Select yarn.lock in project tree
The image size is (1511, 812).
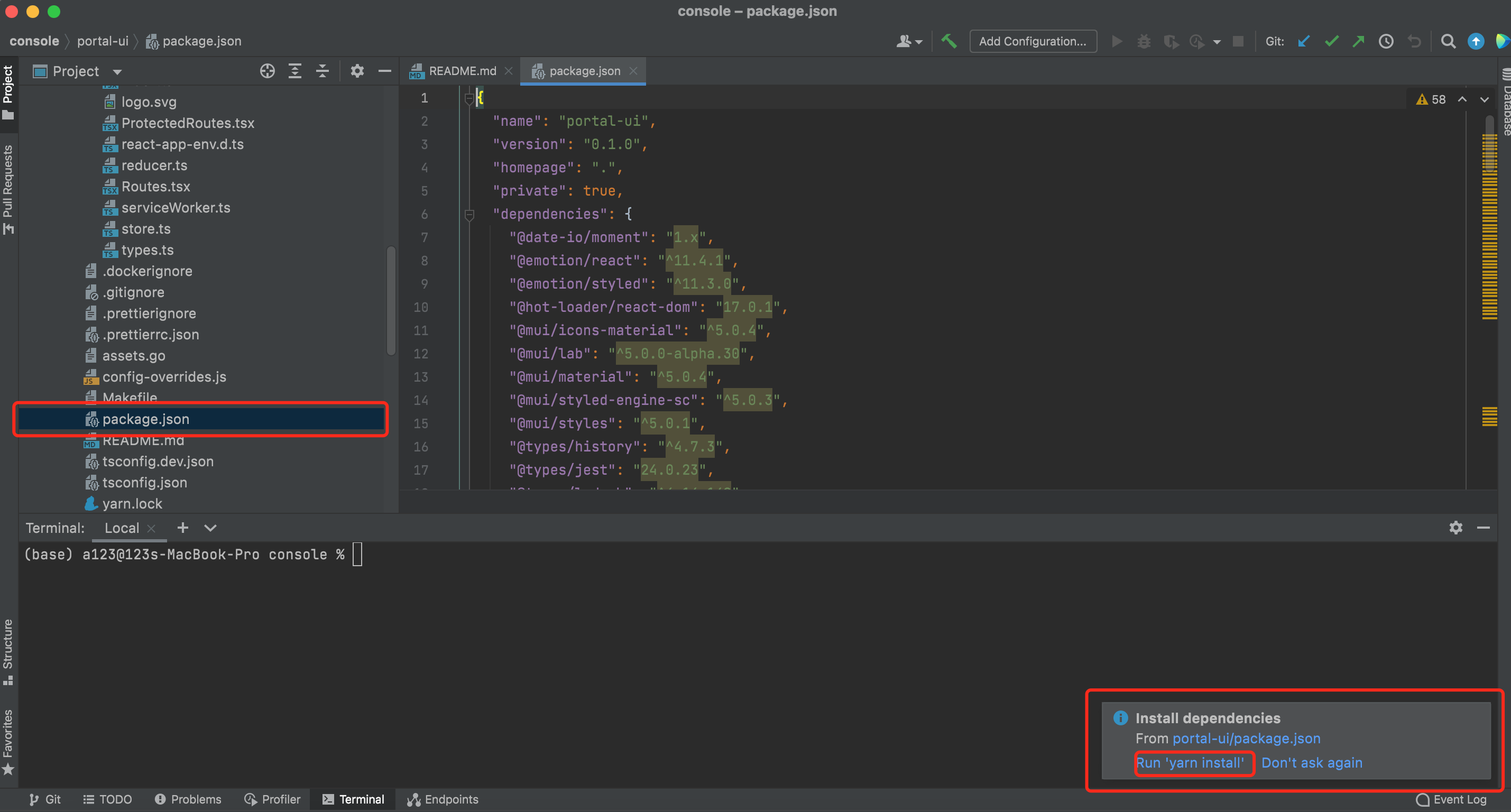[132, 503]
